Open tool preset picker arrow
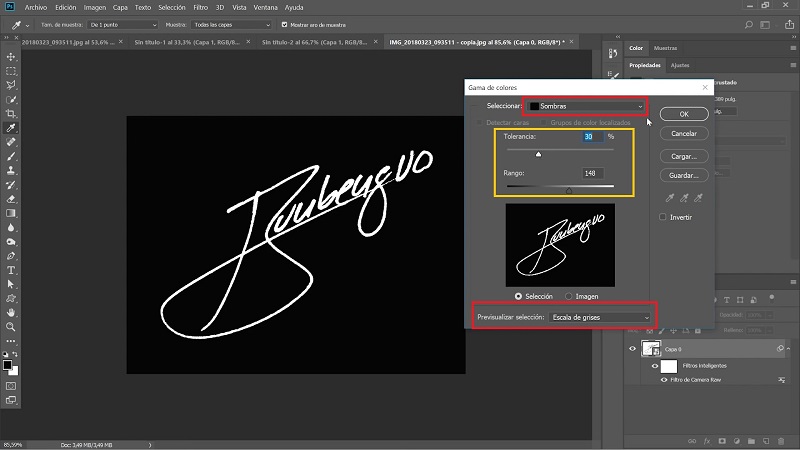The image size is (800, 450). (x=28, y=25)
